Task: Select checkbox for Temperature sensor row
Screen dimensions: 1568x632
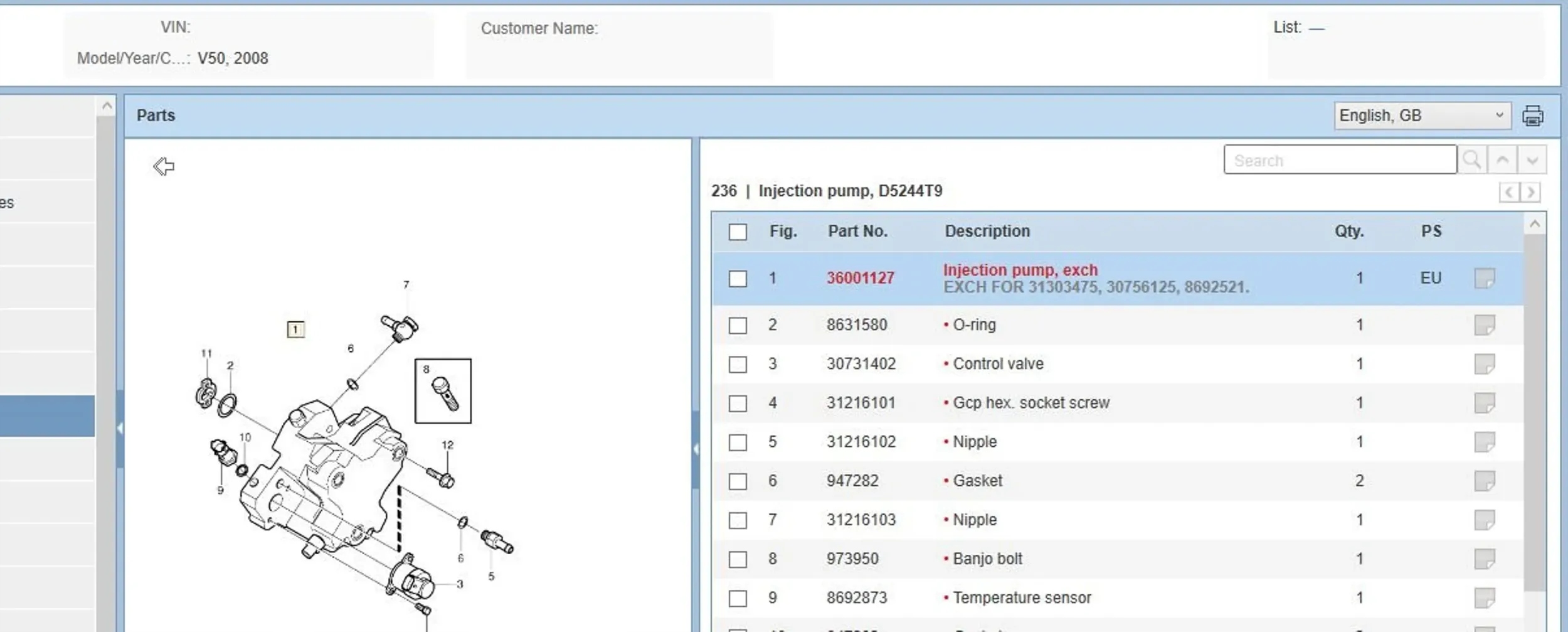Action: [x=738, y=598]
